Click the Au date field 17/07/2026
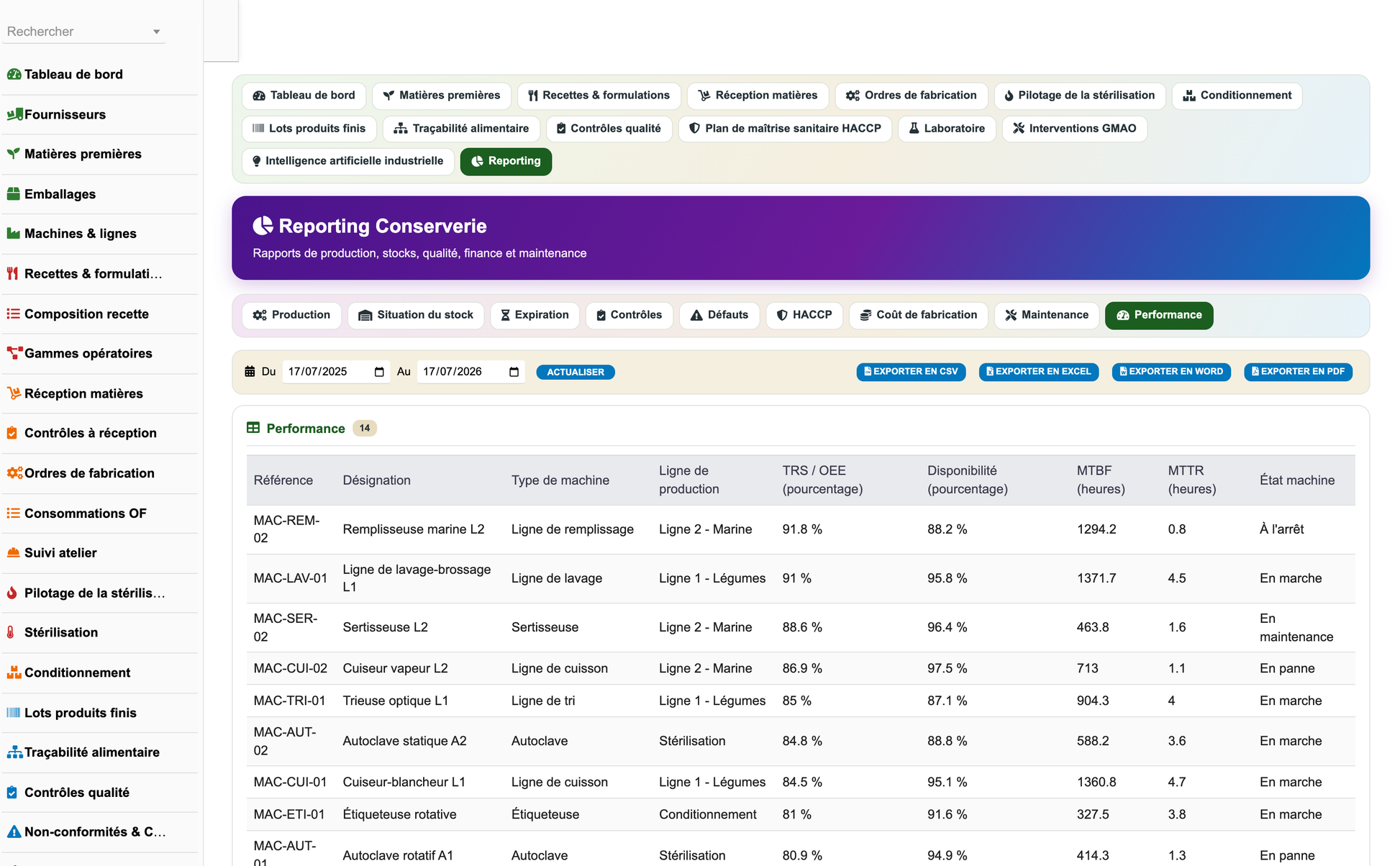Screen dimensions: 1400x866 [x=471, y=372]
